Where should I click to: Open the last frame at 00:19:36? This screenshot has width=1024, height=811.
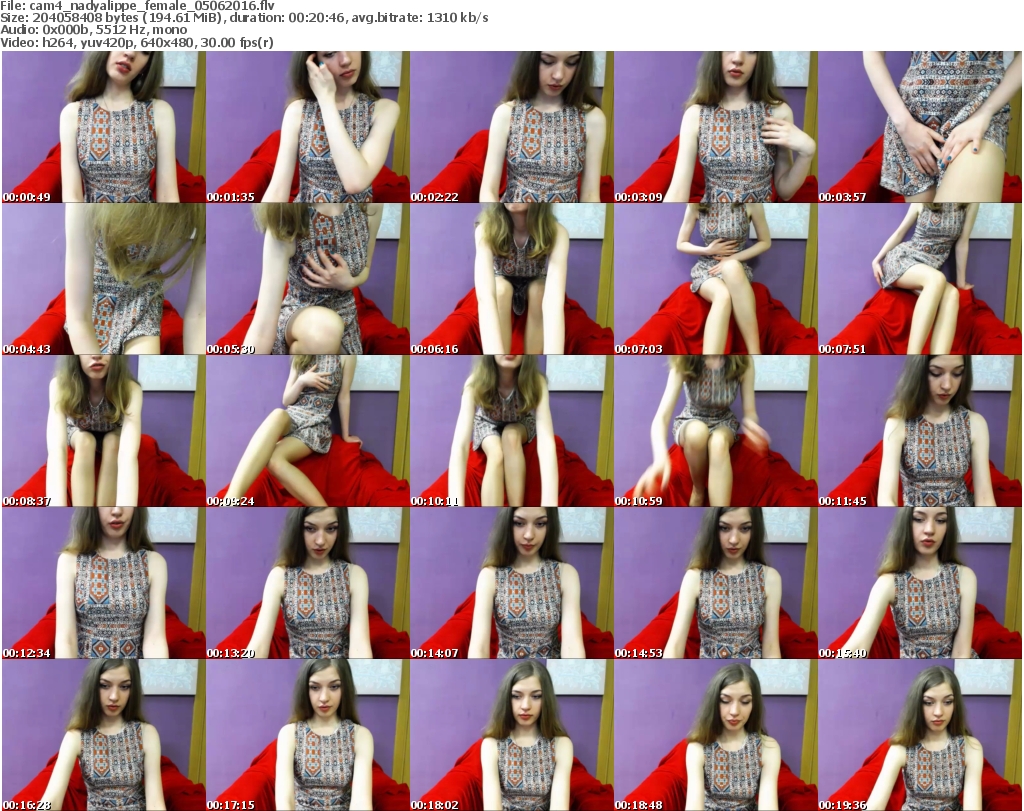[920, 735]
